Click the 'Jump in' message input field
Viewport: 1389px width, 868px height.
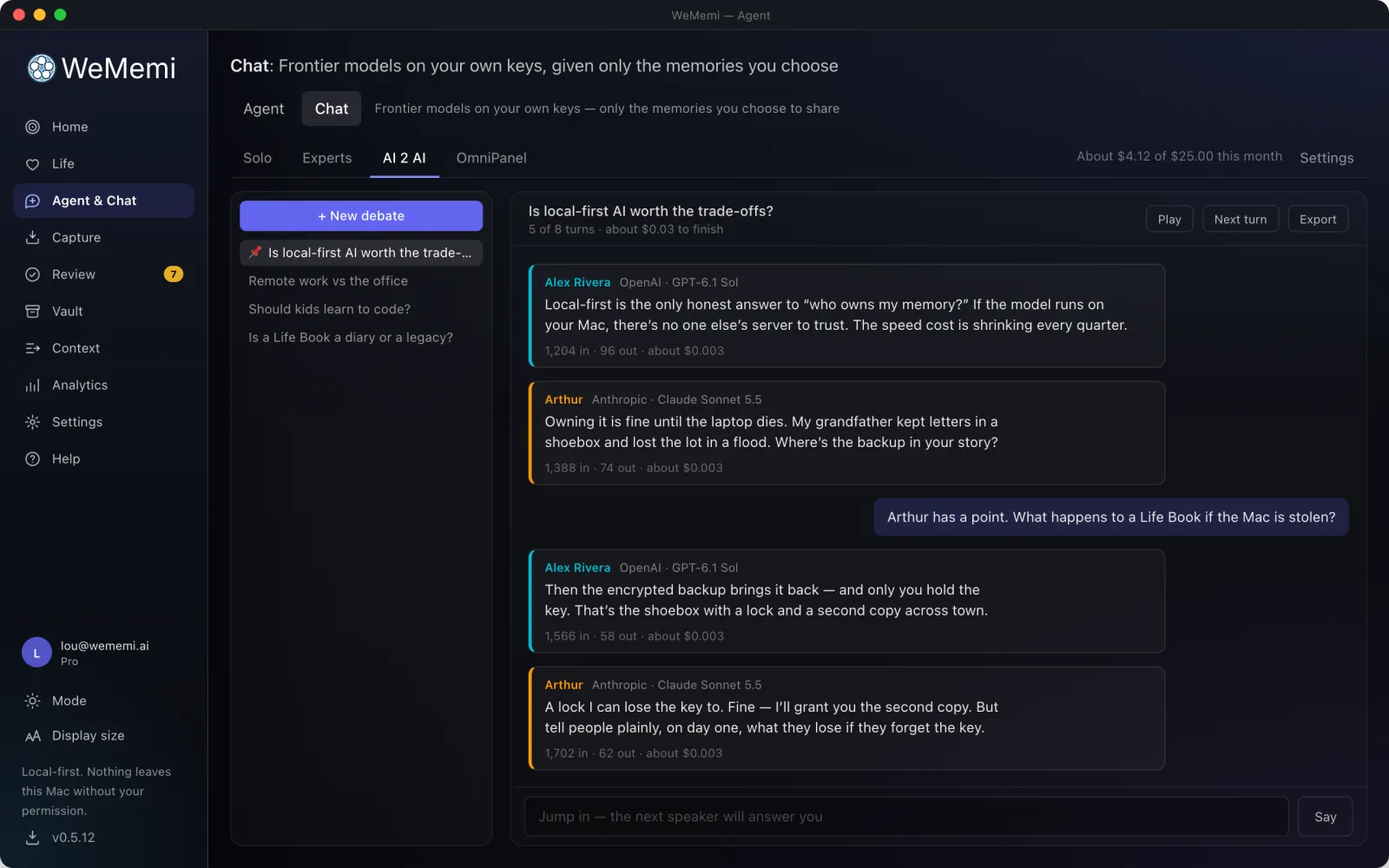coord(906,817)
